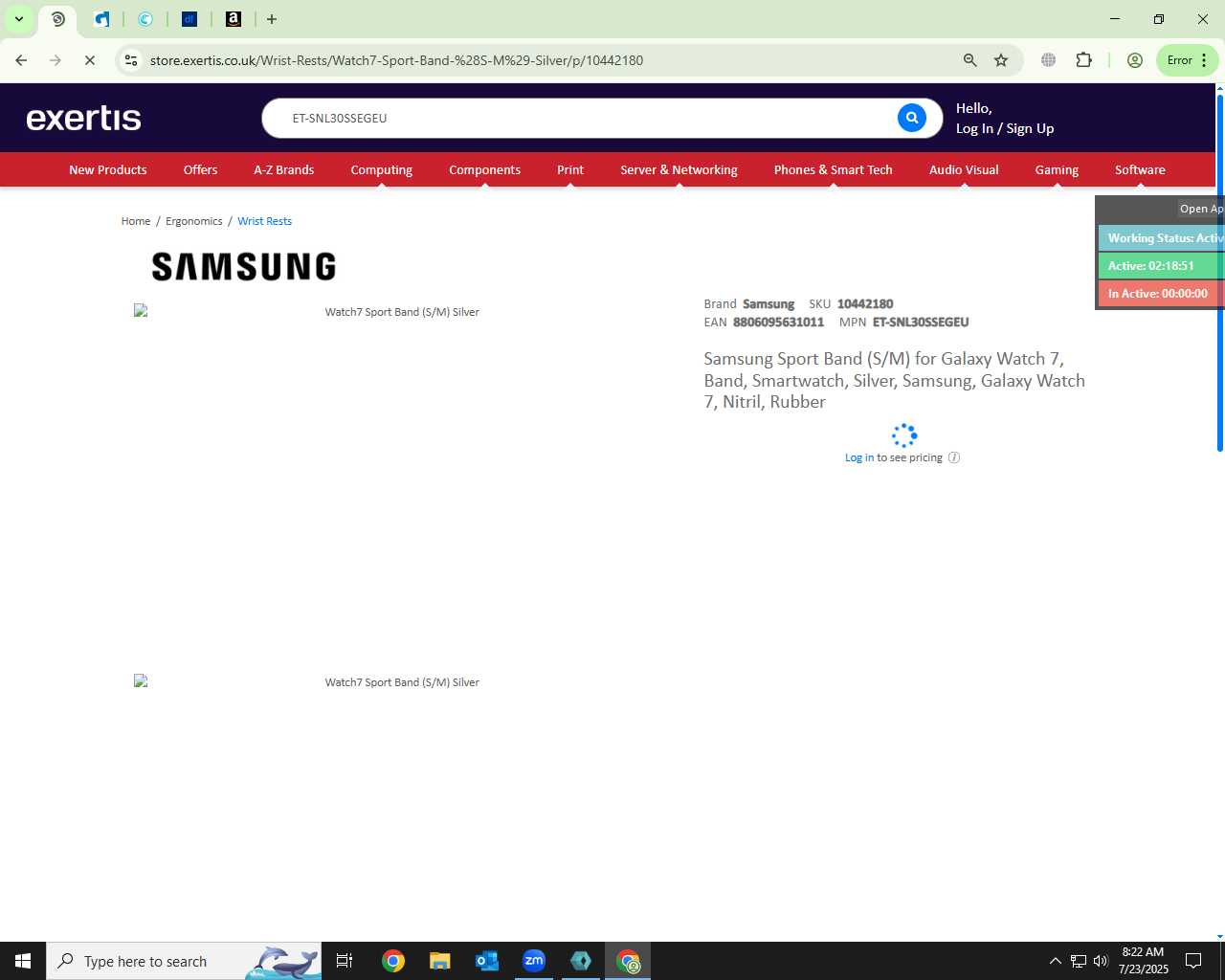This screenshot has height=980, width=1225.
Task: Show hidden system tray icons
Action: click(x=1055, y=961)
